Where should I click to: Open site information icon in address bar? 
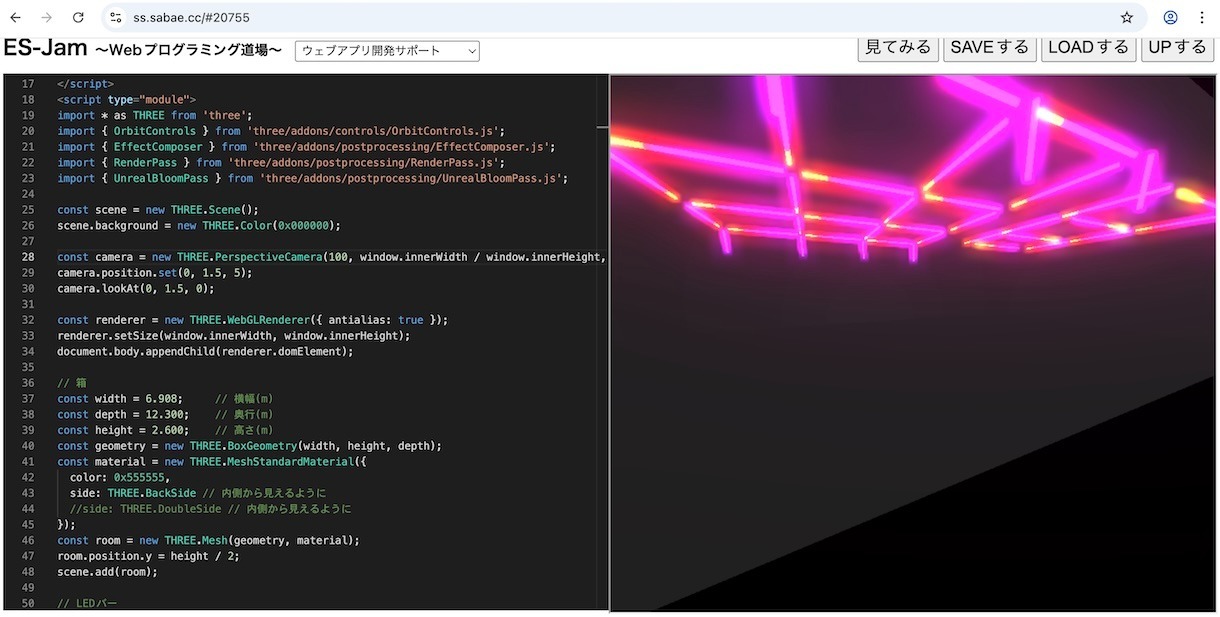point(115,17)
